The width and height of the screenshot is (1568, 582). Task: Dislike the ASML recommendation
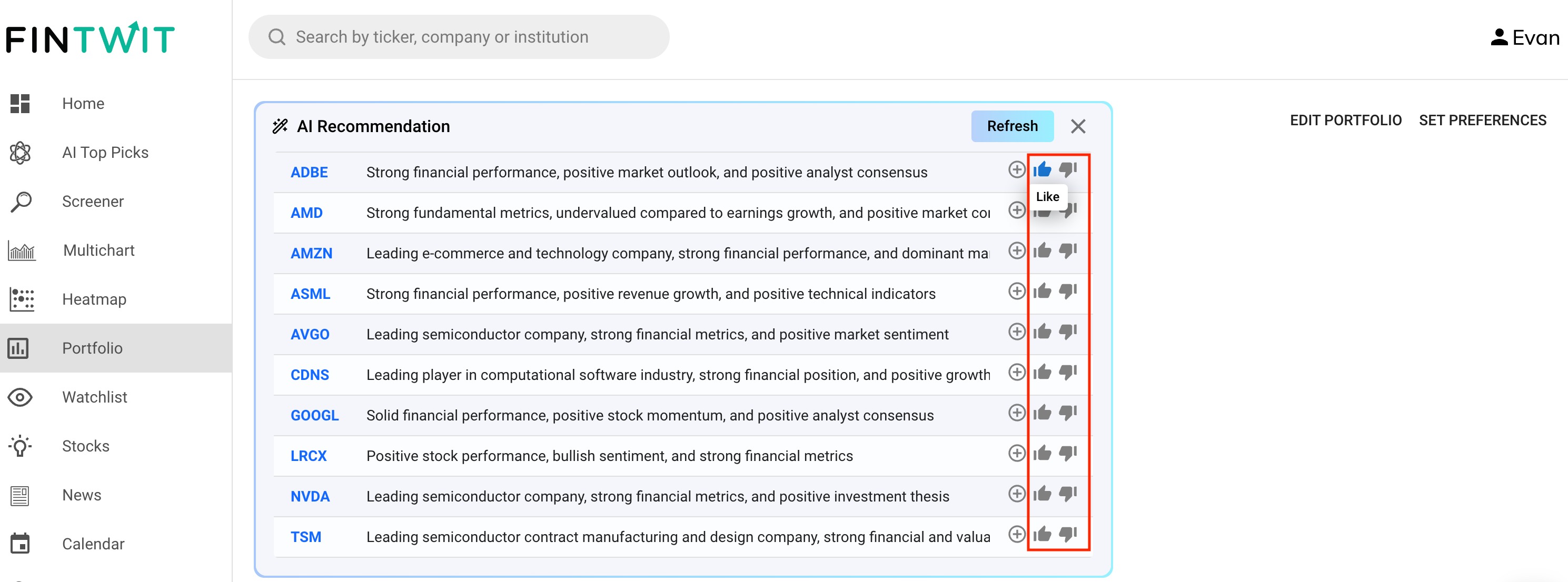(1068, 292)
